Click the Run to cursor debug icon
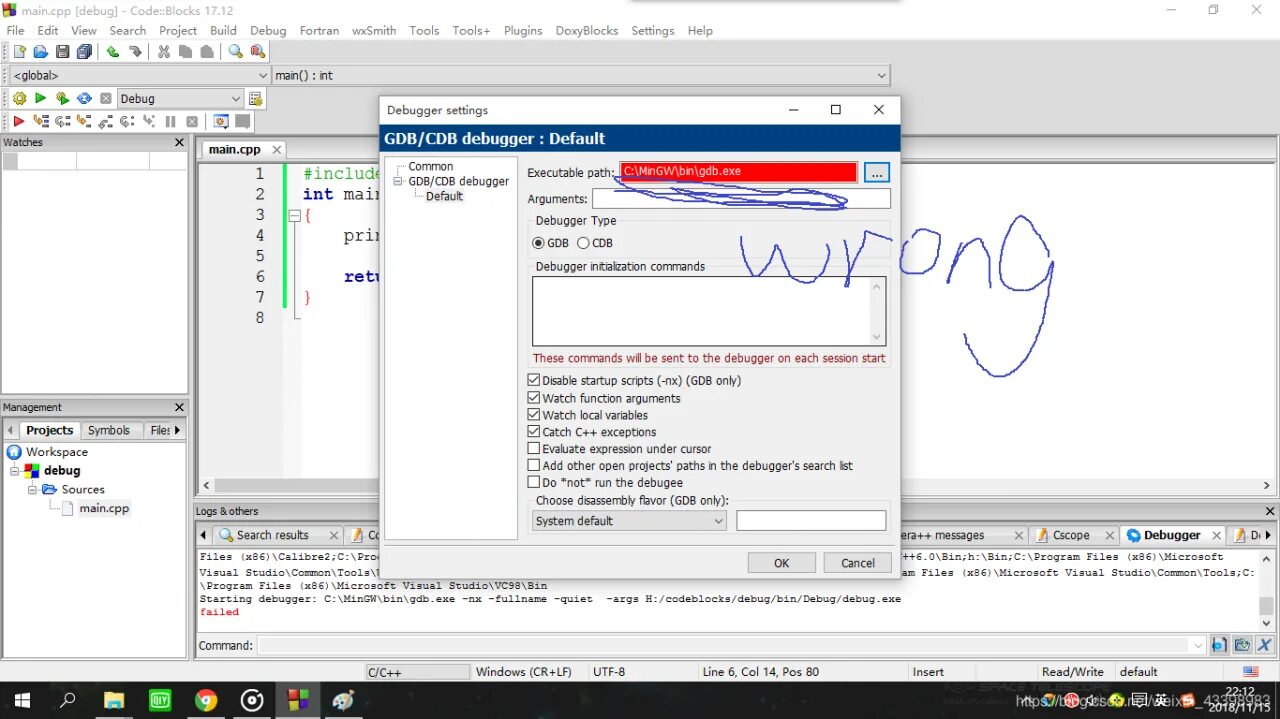The image size is (1280, 719). tap(41, 121)
